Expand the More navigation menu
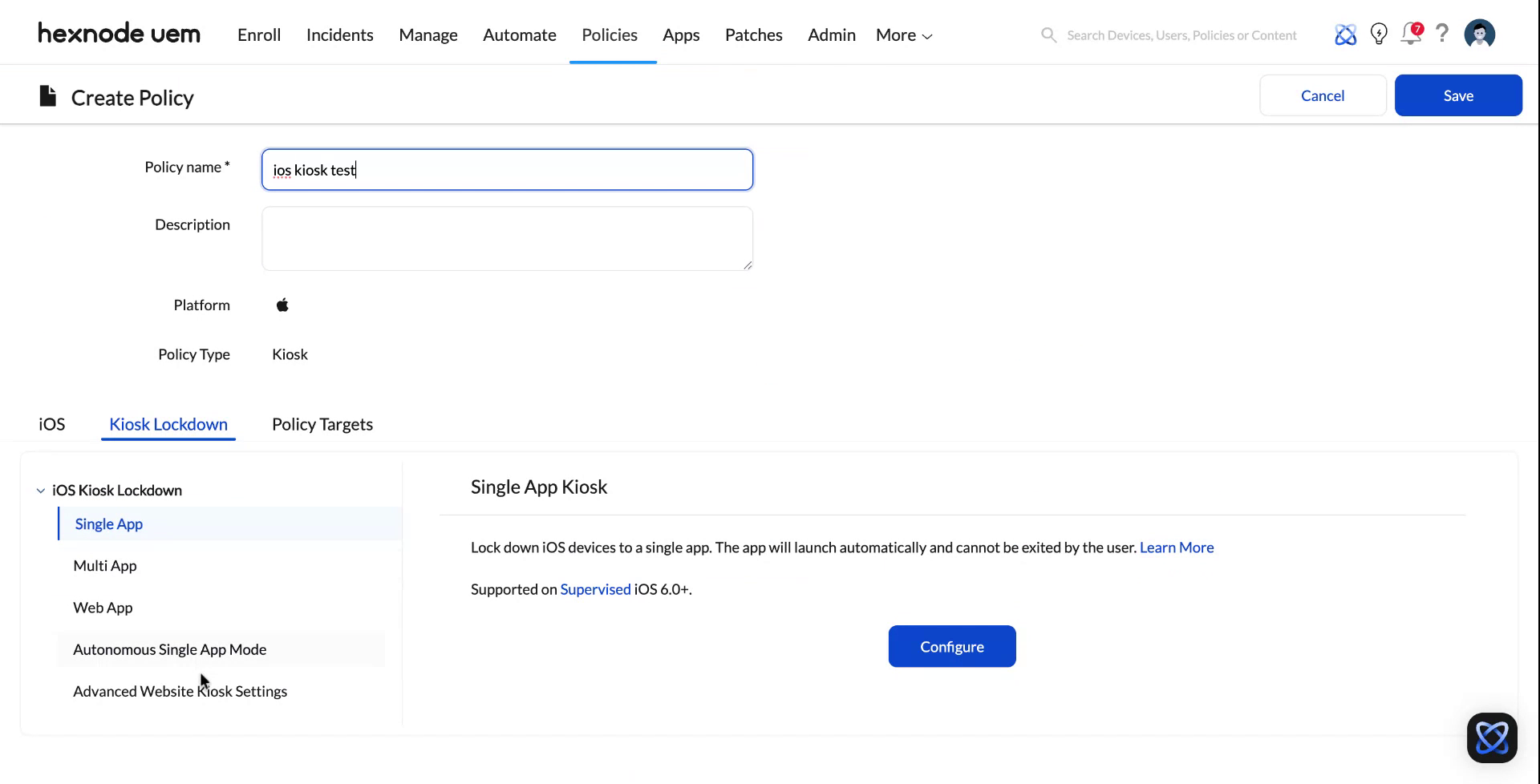Image resolution: width=1540 pixels, height=784 pixels. tap(902, 34)
